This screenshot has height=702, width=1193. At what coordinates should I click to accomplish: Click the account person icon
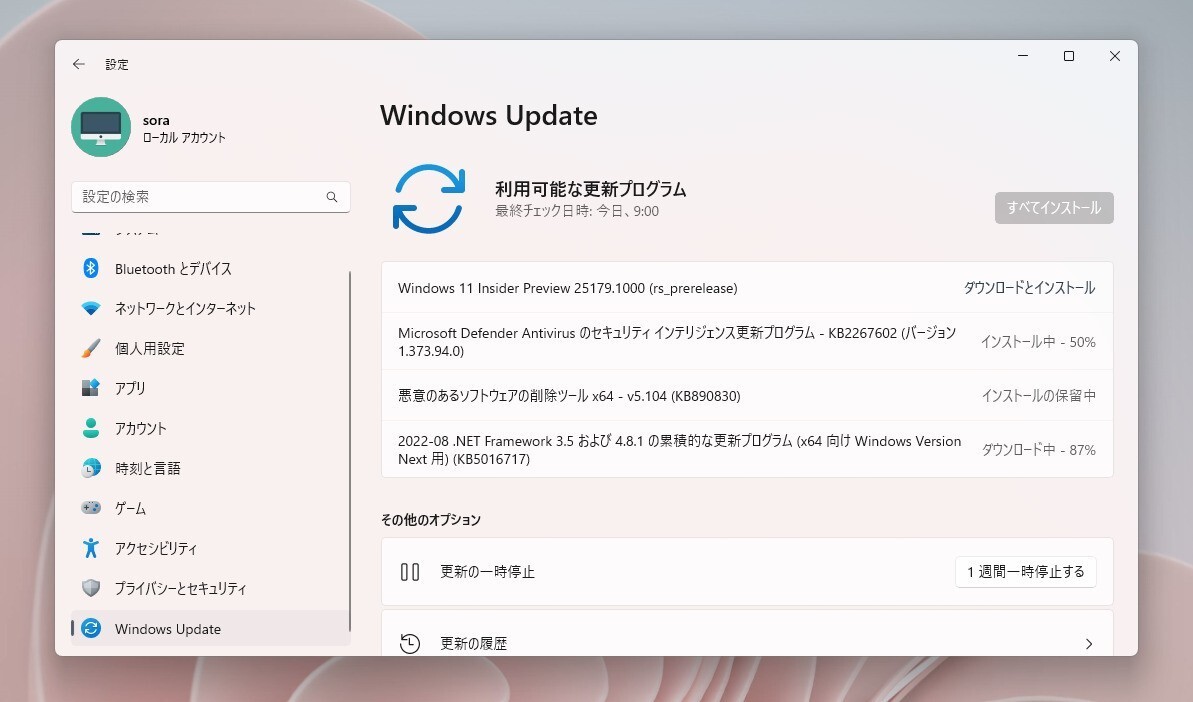[91, 428]
